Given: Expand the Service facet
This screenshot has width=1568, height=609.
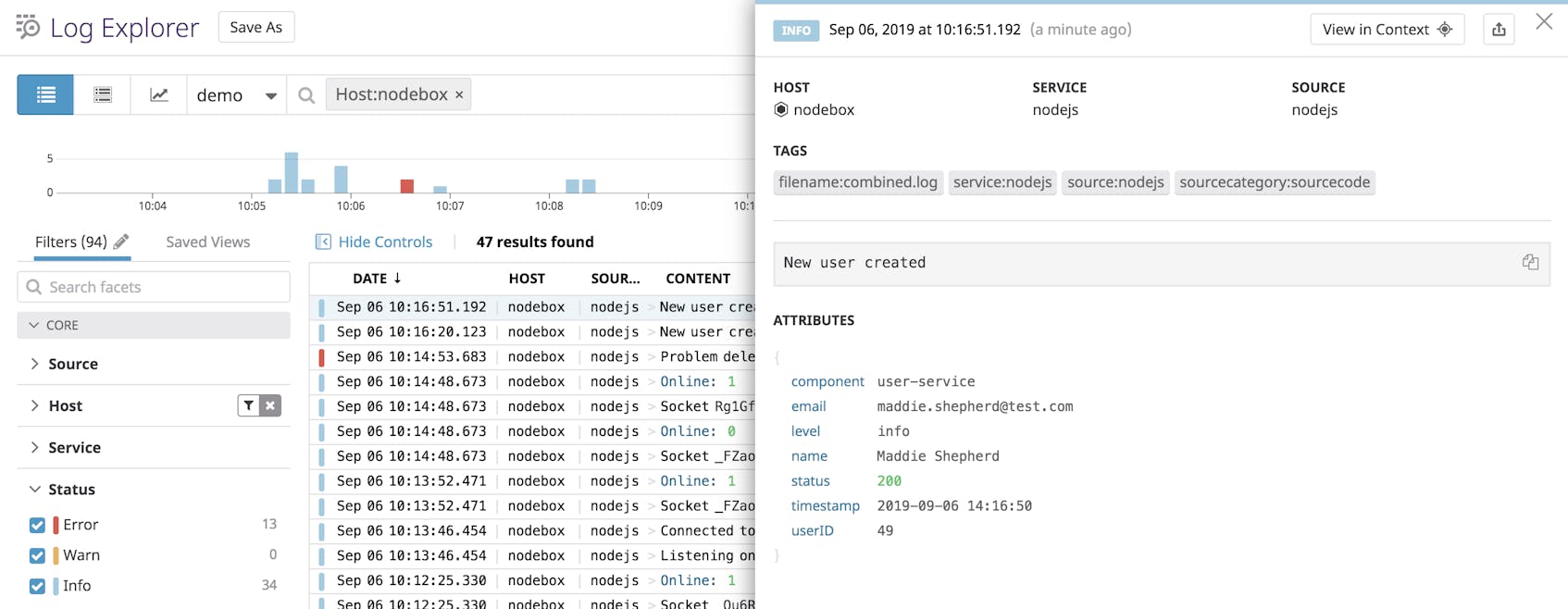Looking at the screenshot, I should coord(34,447).
